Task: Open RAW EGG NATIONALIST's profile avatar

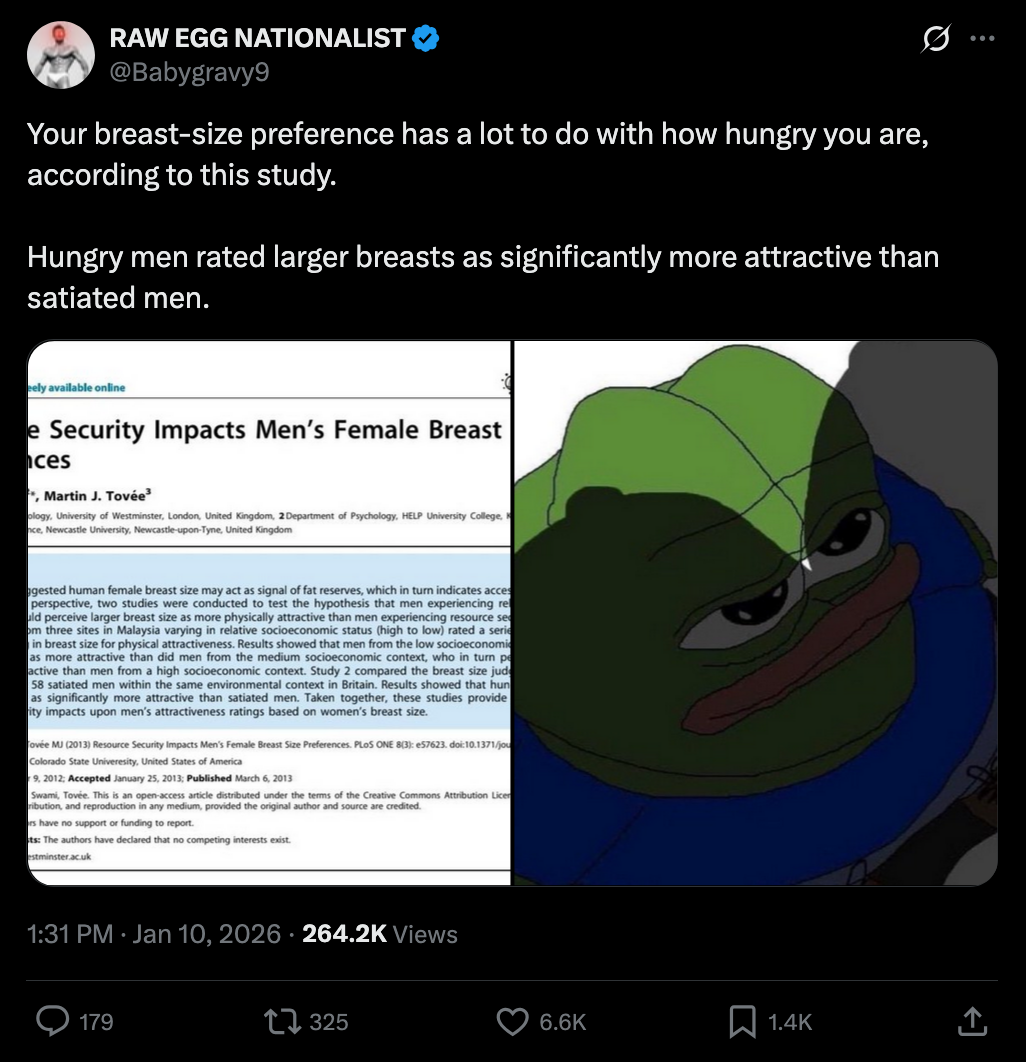Action: coord(61,54)
